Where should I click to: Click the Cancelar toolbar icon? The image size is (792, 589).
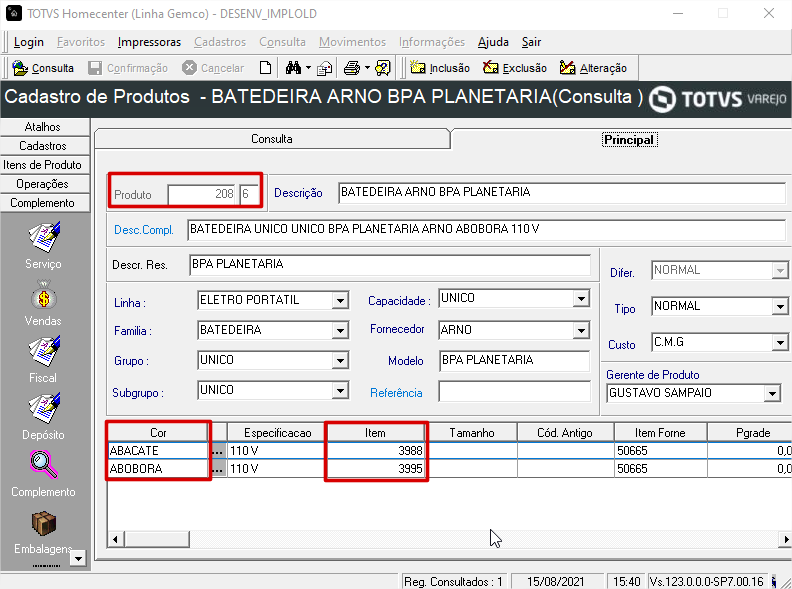coord(189,68)
